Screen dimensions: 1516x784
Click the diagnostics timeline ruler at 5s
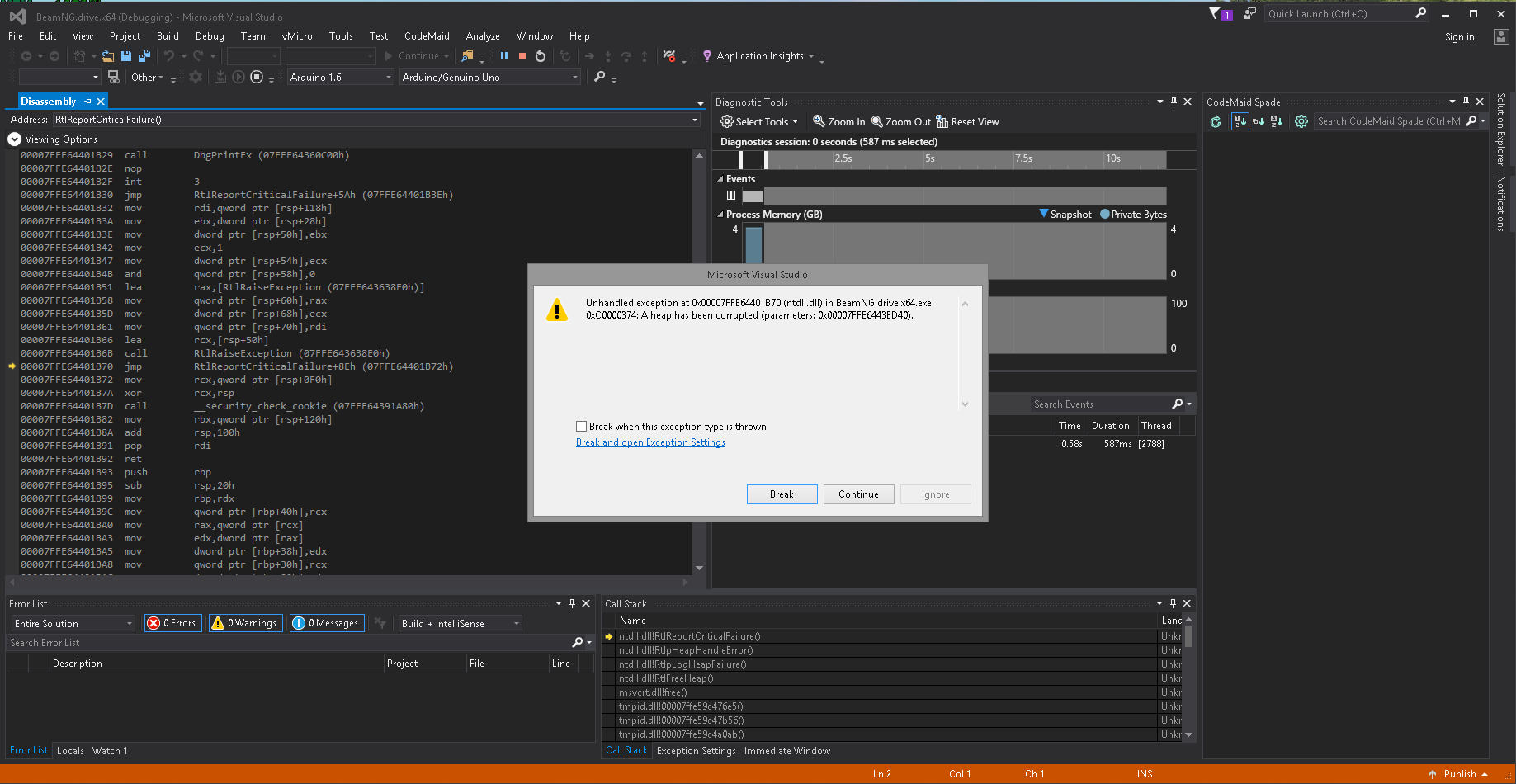pyautogui.click(x=930, y=158)
